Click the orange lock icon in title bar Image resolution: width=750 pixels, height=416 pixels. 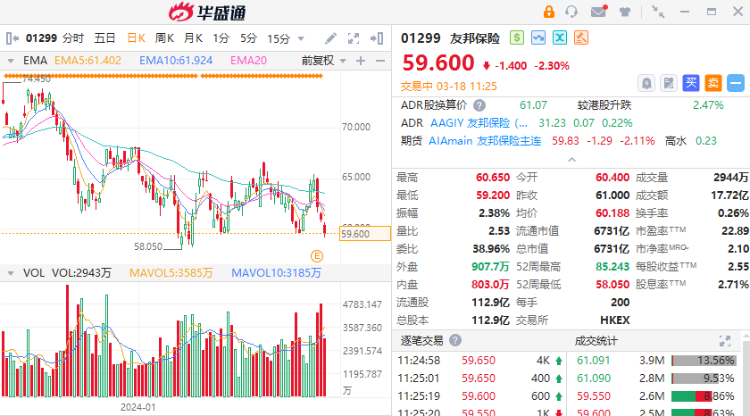[x=549, y=12]
